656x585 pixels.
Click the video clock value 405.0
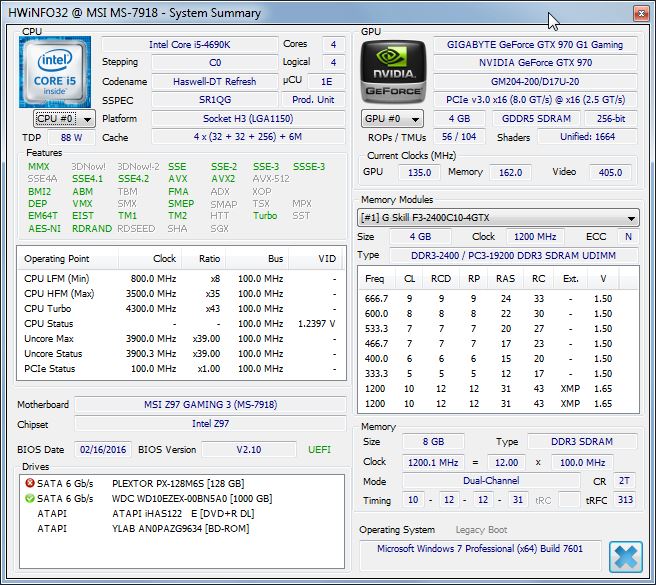coord(610,172)
